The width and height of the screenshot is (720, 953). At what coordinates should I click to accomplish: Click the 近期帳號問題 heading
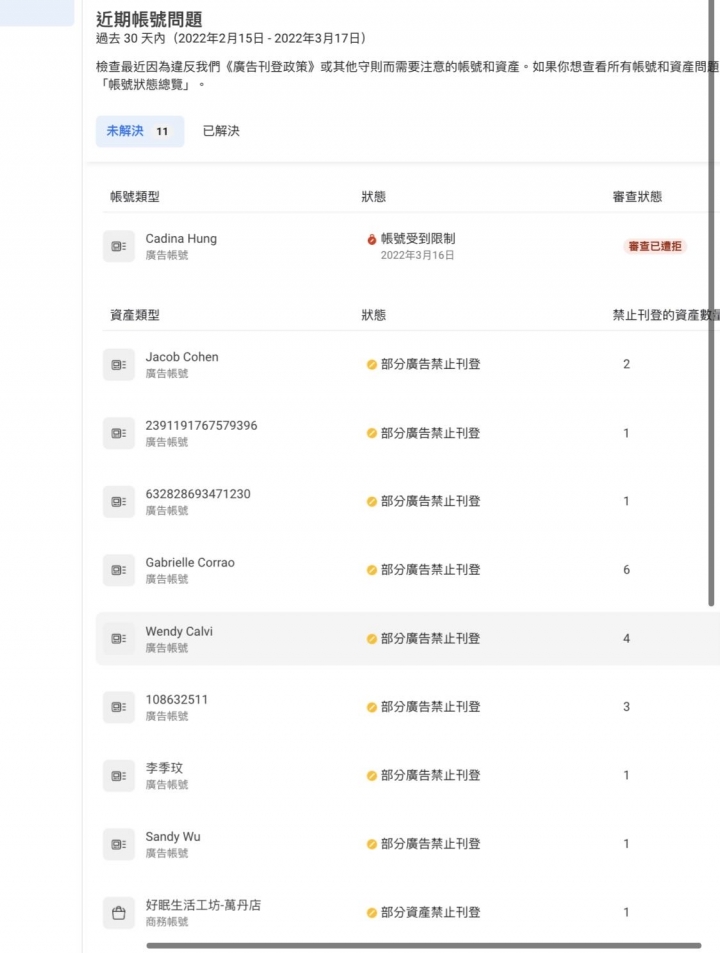149,19
